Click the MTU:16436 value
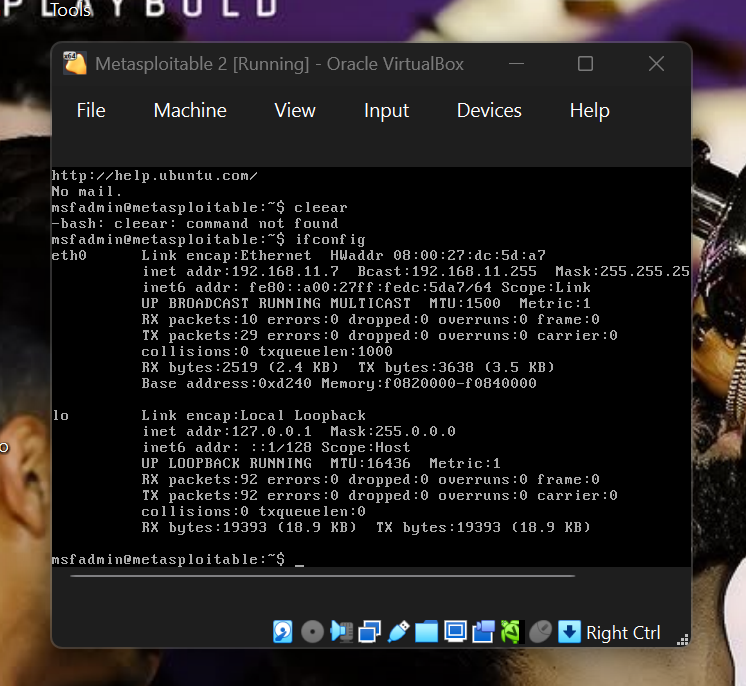Image resolution: width=746 pixels, height=686 pixels. [370, 463]
